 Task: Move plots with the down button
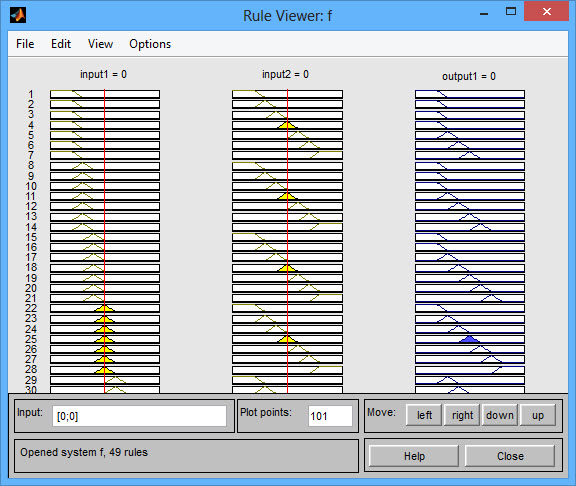[x=500, y=415]
